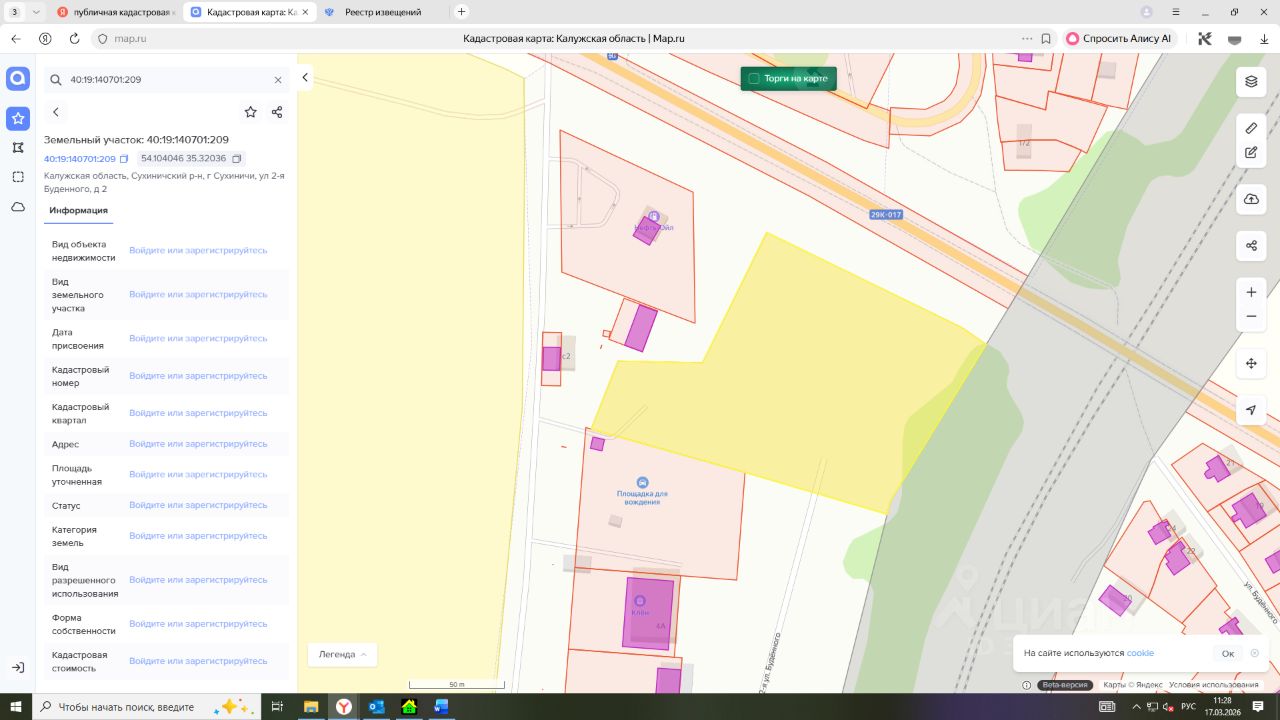The image size is (1280, 720).
Task: Click the share-nodes icon on the map toolbar
Action: (1251, 245)
